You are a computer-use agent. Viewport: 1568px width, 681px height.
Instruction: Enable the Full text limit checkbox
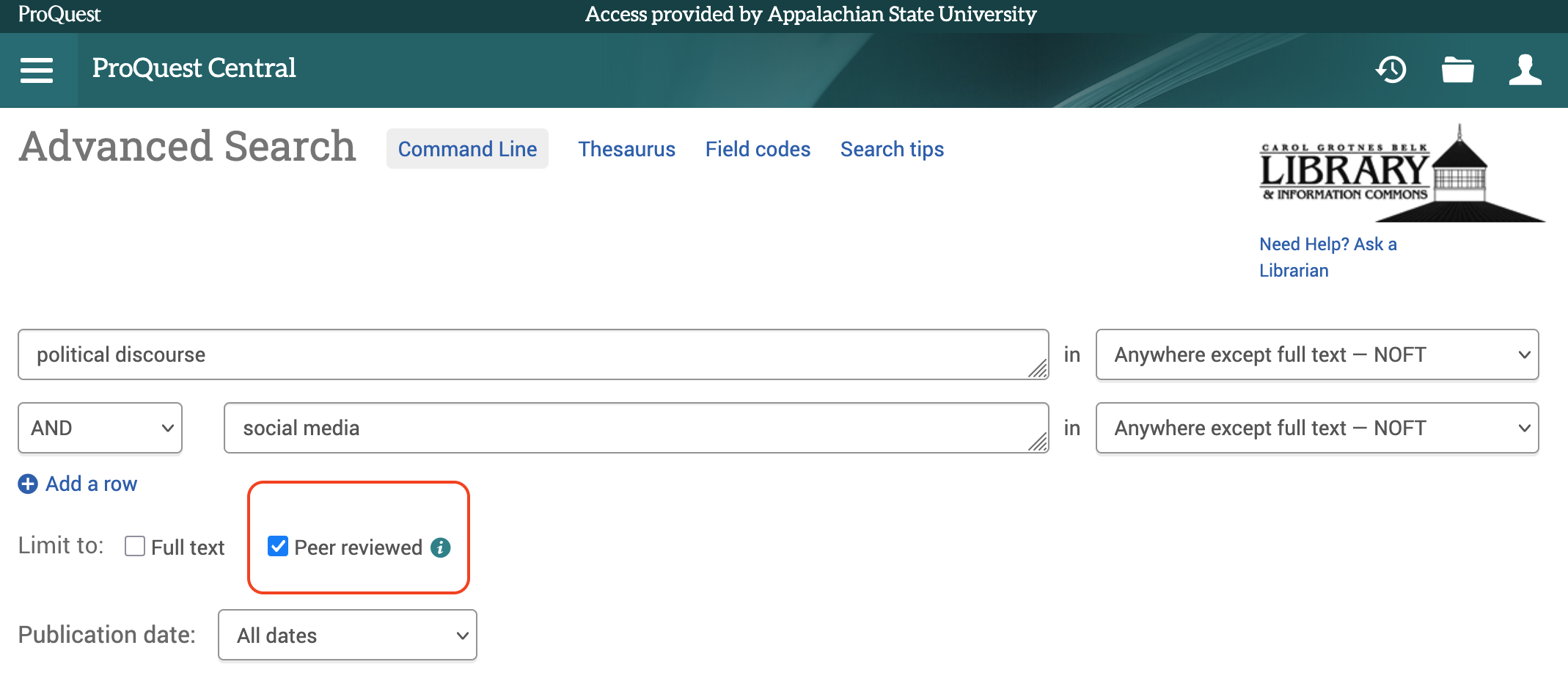[135, 546]
